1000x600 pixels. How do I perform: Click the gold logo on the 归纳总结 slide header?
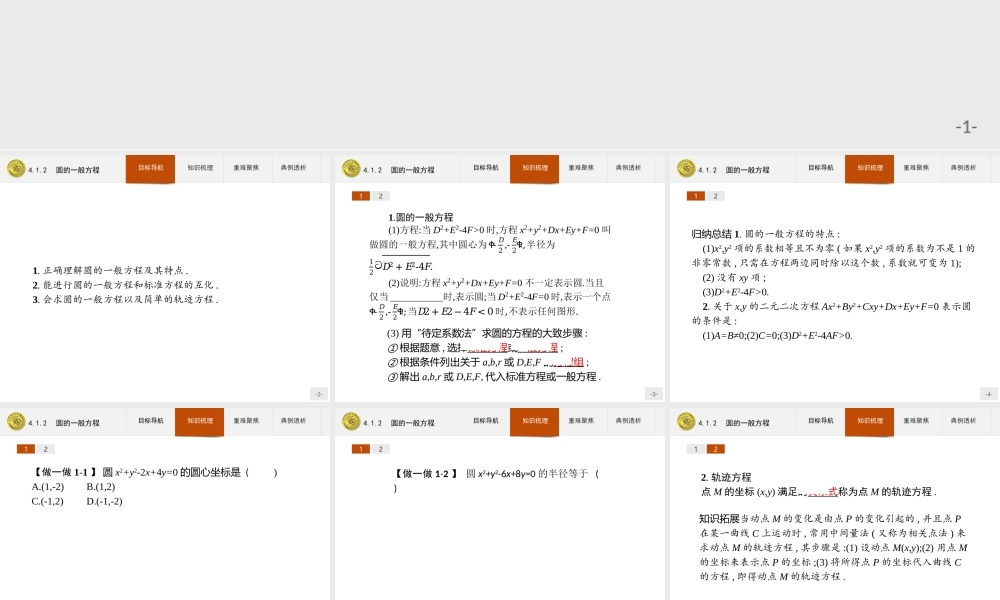coord(688,168)
